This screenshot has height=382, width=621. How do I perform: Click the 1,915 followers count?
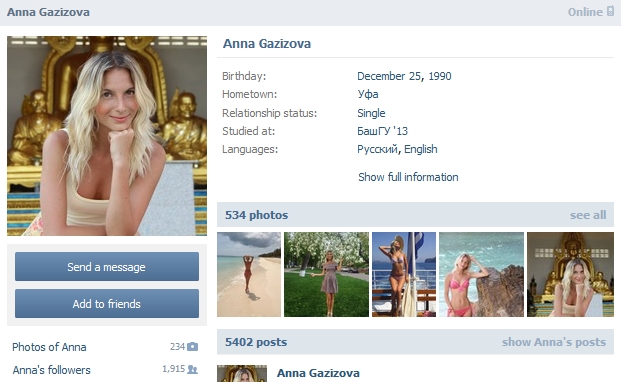173,369
